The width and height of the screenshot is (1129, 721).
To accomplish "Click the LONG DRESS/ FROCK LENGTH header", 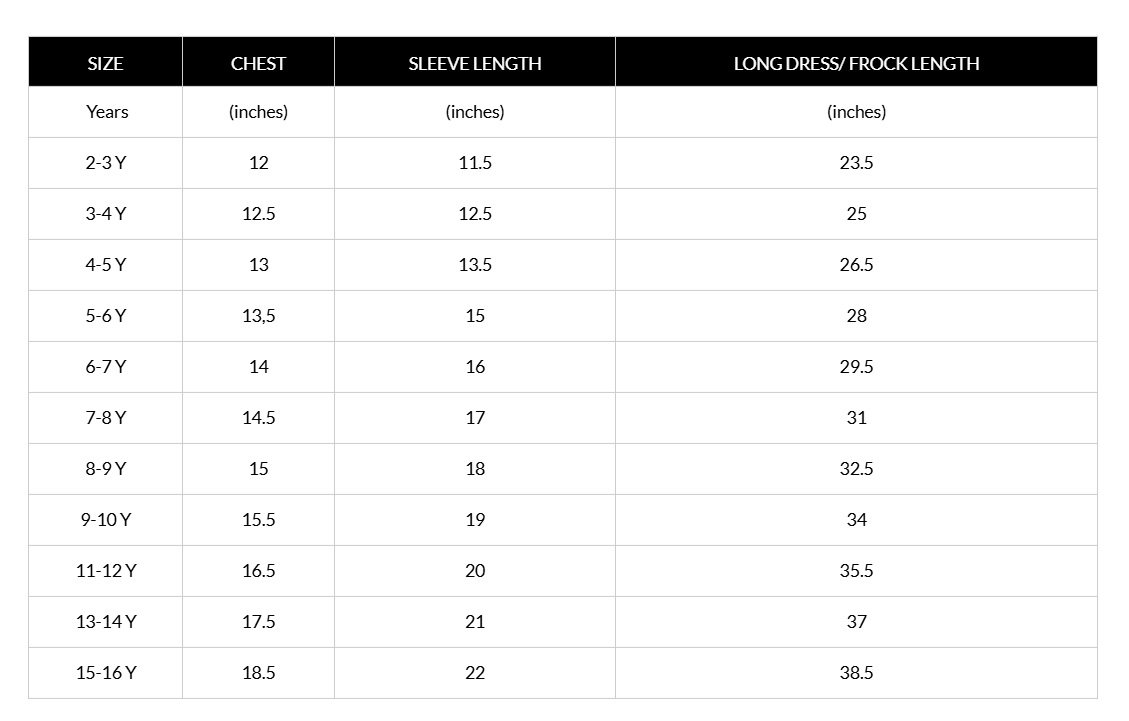I will (x=856, y=63).
